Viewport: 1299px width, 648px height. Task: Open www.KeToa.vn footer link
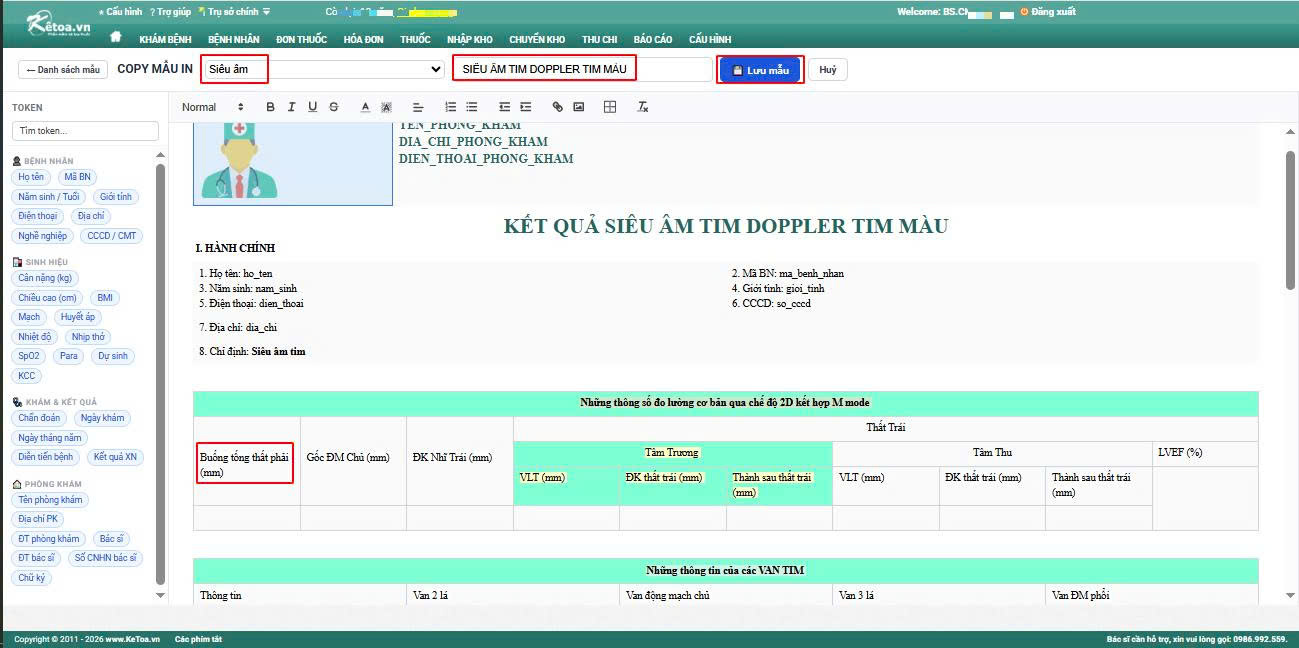pos(133,638)
